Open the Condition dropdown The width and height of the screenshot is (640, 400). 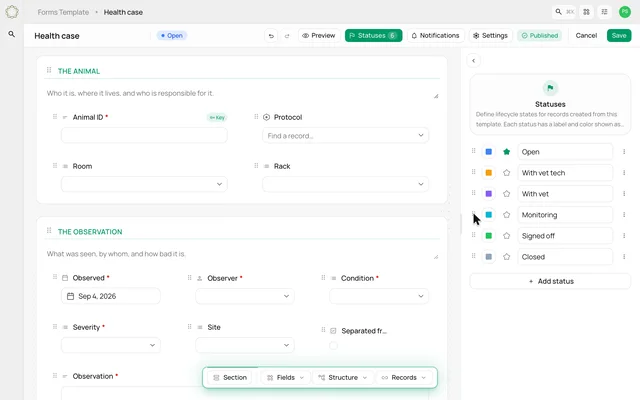coord(379,296)
